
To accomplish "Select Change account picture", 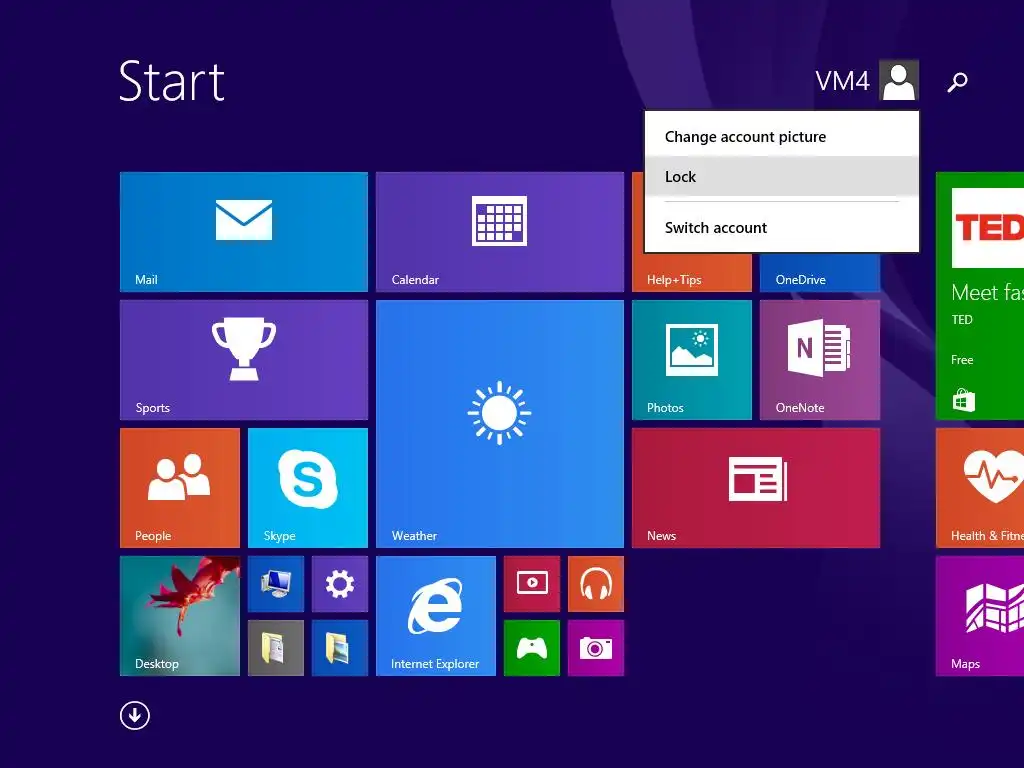I will (x=782, y=136).
